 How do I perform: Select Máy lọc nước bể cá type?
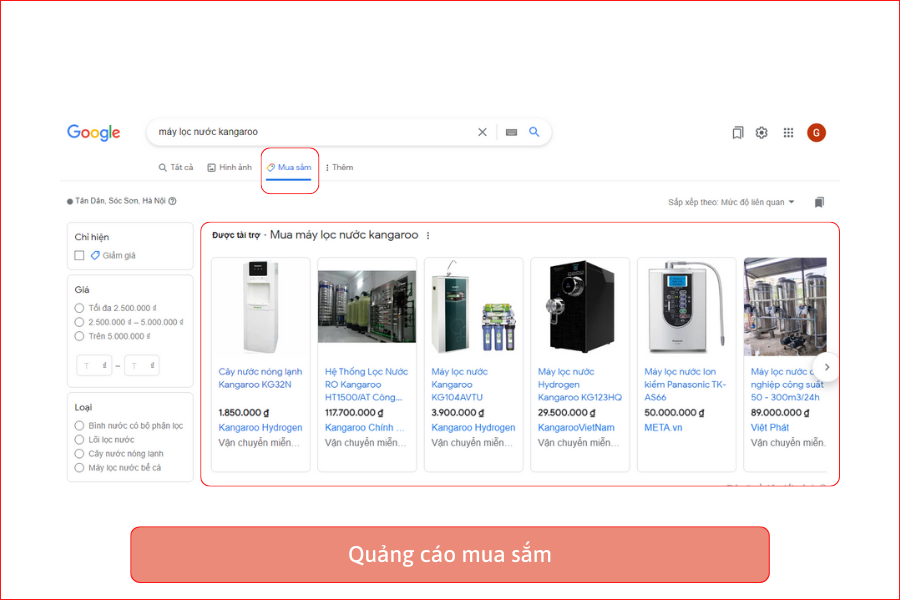(79, 468)
